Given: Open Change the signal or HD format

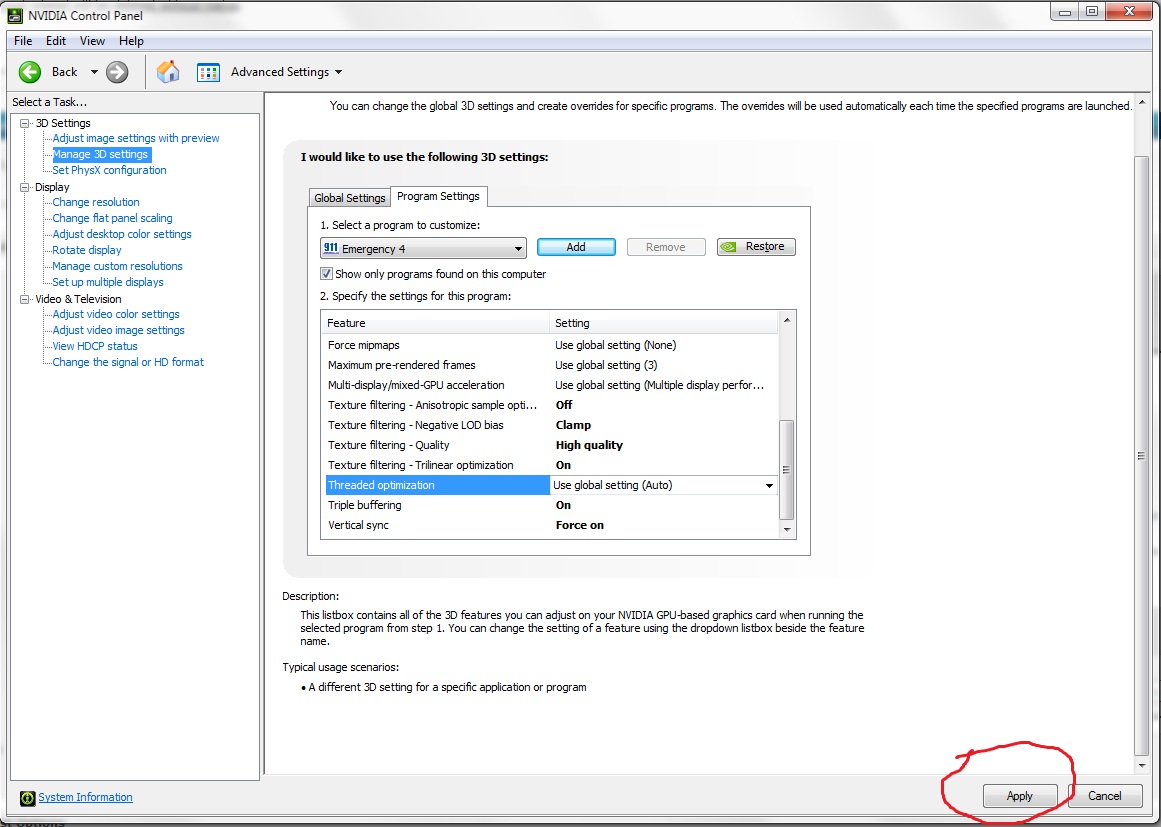Looking at the screenshot, I should (x=127, y=362).
